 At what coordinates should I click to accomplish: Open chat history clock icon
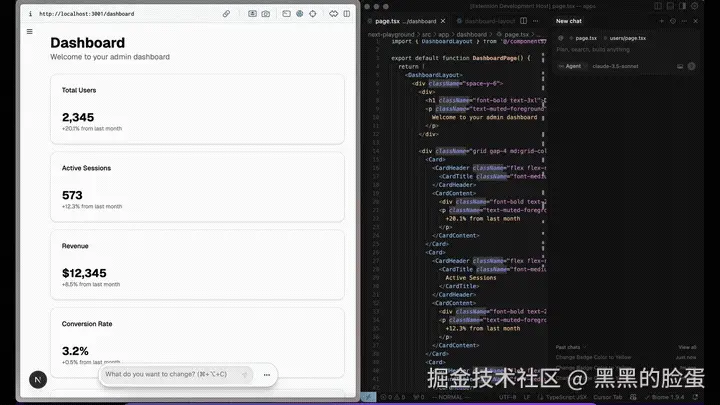click(x=673, y=21)
